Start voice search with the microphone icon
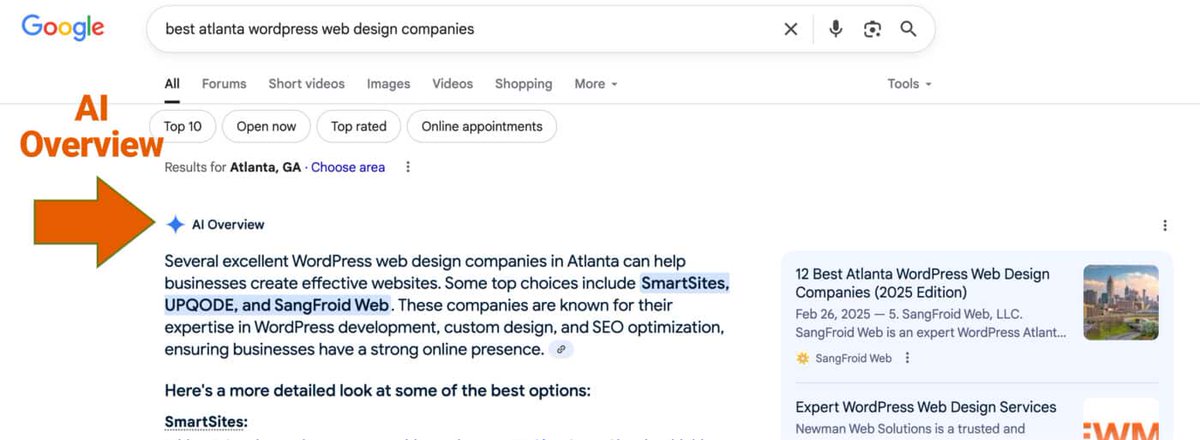The width and height of the screenshot is (1200, 440). [x=836, y=29]
